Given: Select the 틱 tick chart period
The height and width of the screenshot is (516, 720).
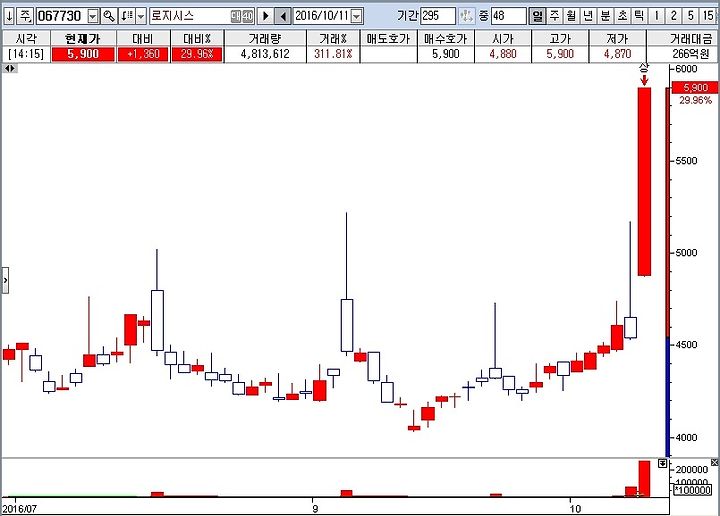Looking at the screenshot, I should coord(639,16).
